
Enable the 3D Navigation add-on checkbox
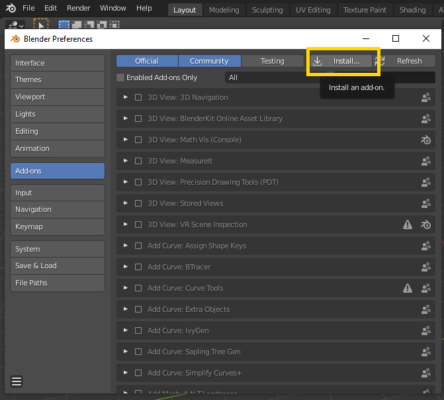(138, 98)
